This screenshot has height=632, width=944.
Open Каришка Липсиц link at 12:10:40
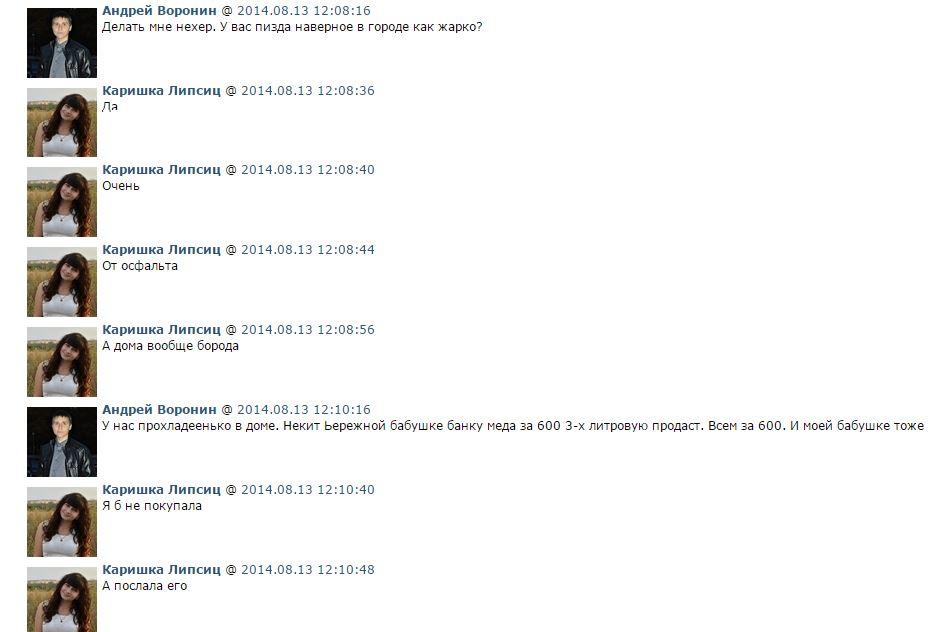[x=161, y=490]
